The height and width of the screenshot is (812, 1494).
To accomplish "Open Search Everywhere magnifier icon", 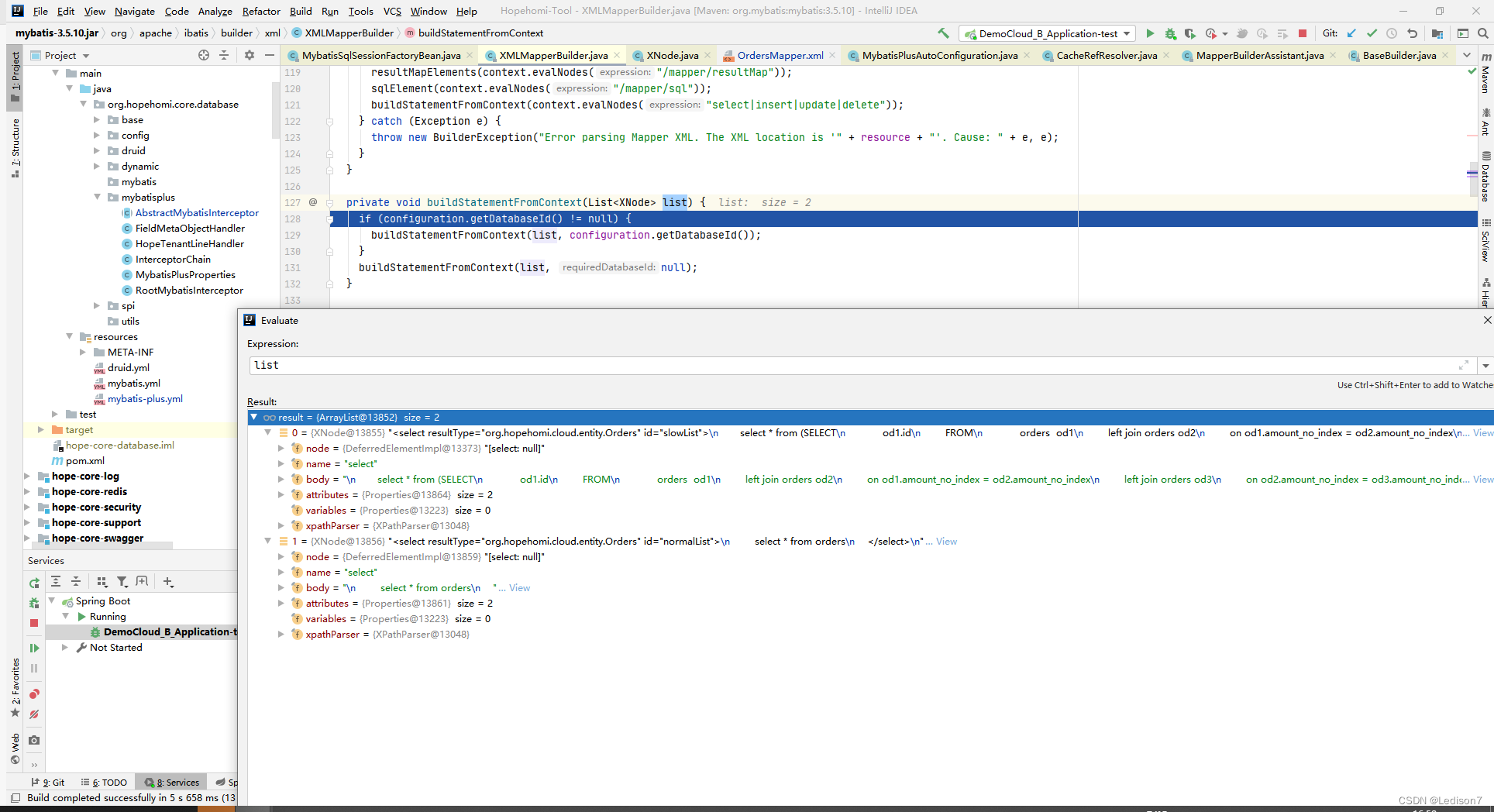I will pyautogui.click(x=1483, y=33).
